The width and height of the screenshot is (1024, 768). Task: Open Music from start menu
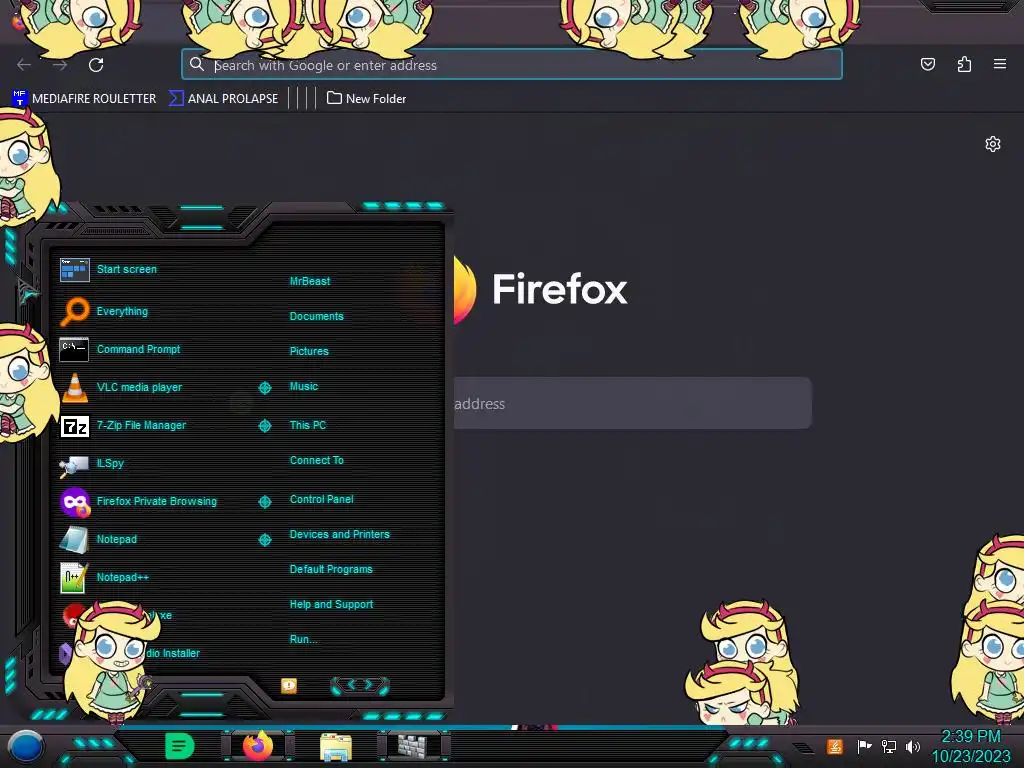coord(304,387)
